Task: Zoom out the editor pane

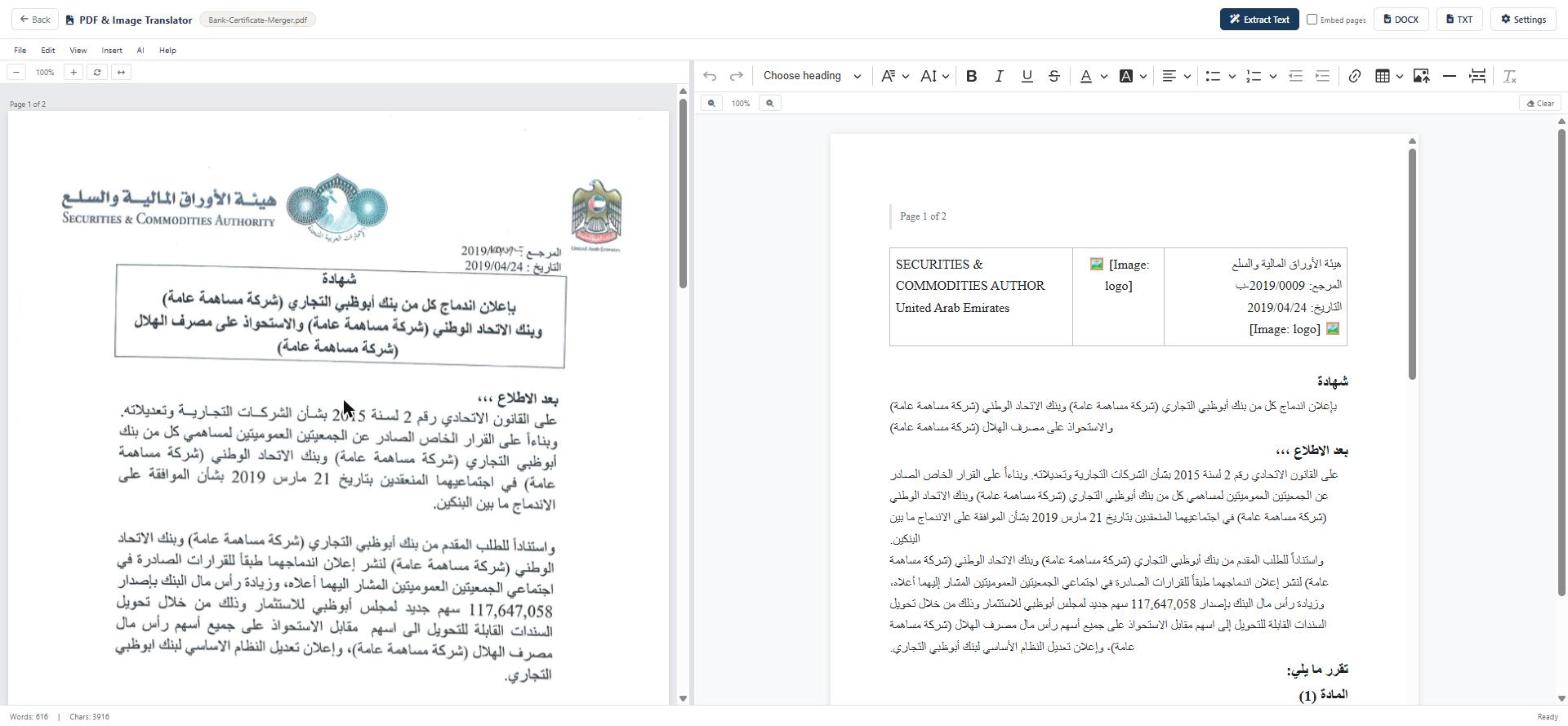Action: pos(711,103)
